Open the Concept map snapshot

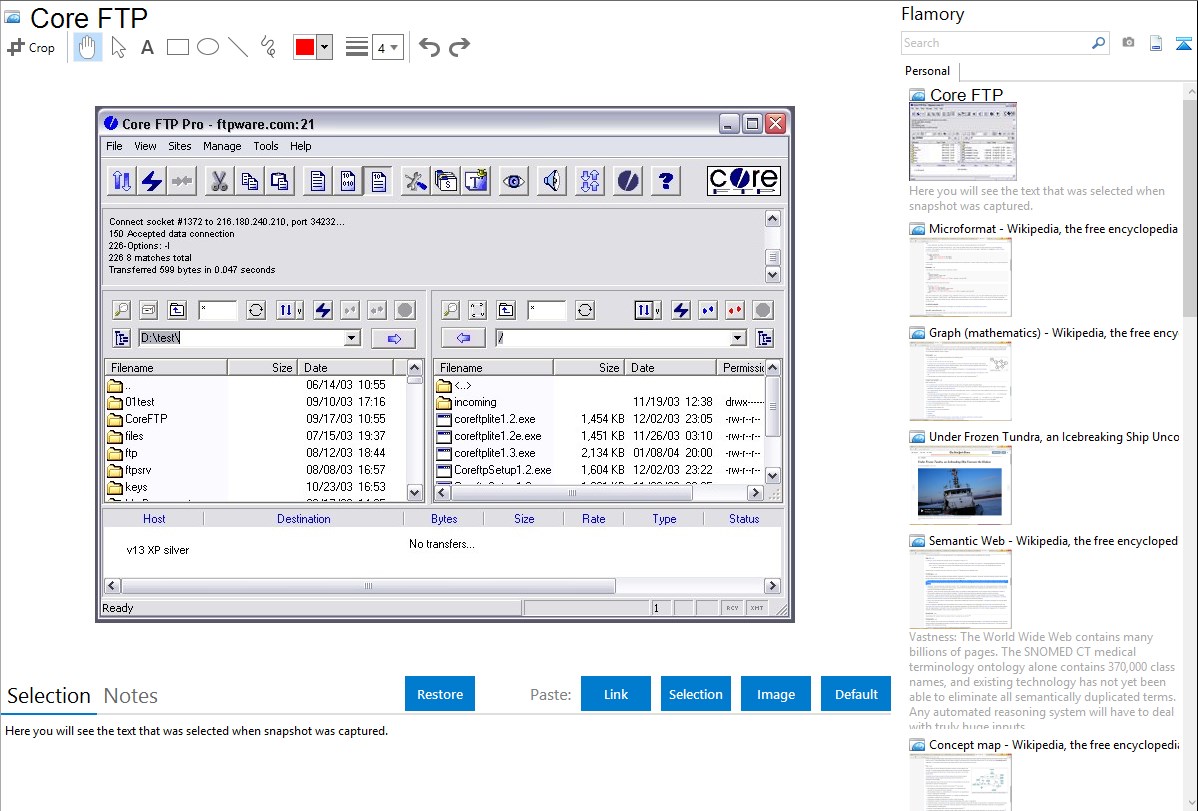pyautogui.click(x=960, y=782)
